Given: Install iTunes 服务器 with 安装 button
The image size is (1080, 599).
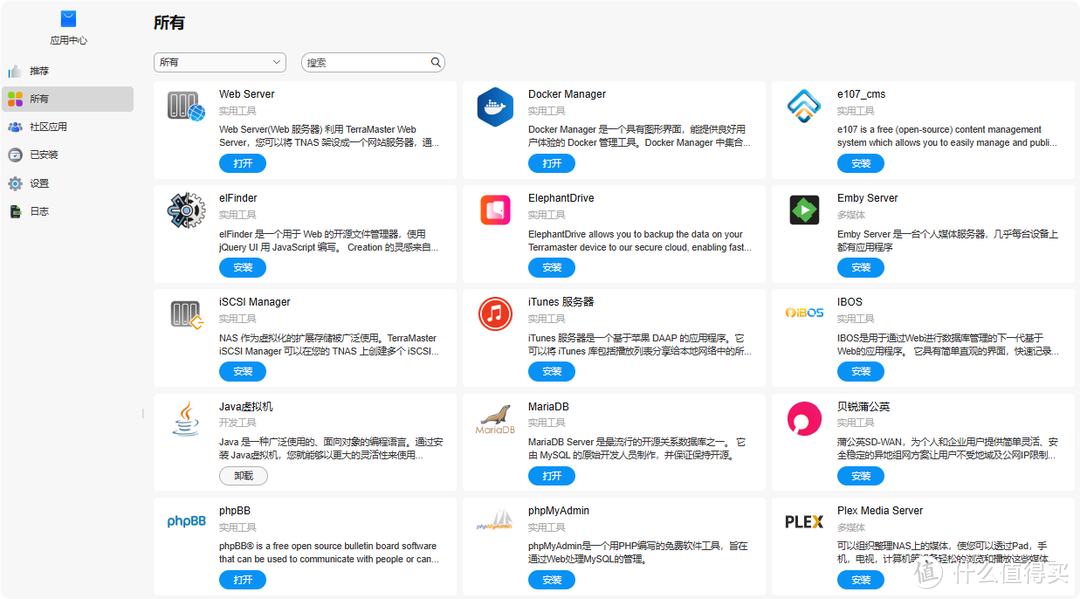Looking at the screenshot, I should click(552, 371).
